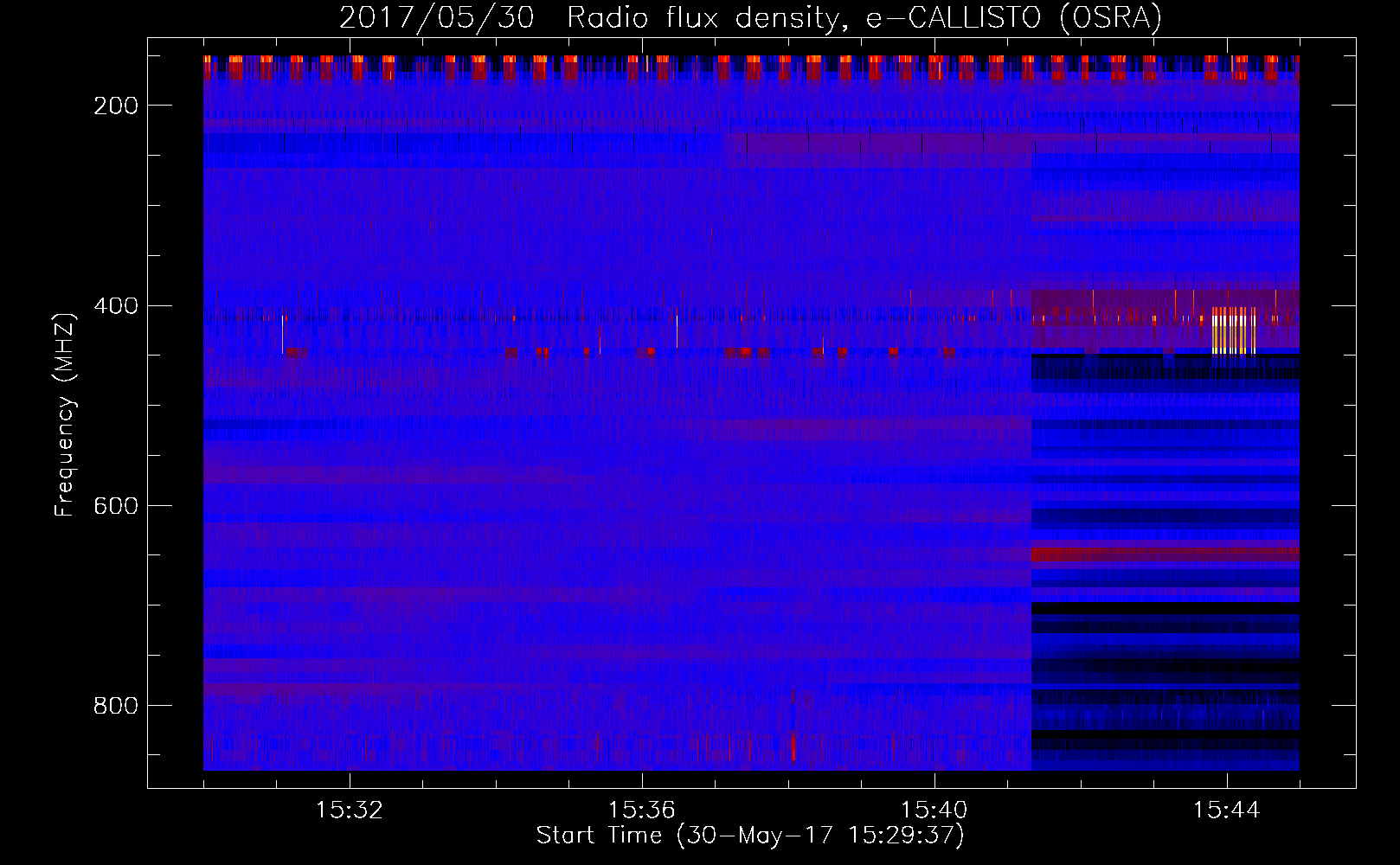Click the 15:40 time tick label
The height and width of the screenshot is (865, 1400).
click(x=934, y=811)
